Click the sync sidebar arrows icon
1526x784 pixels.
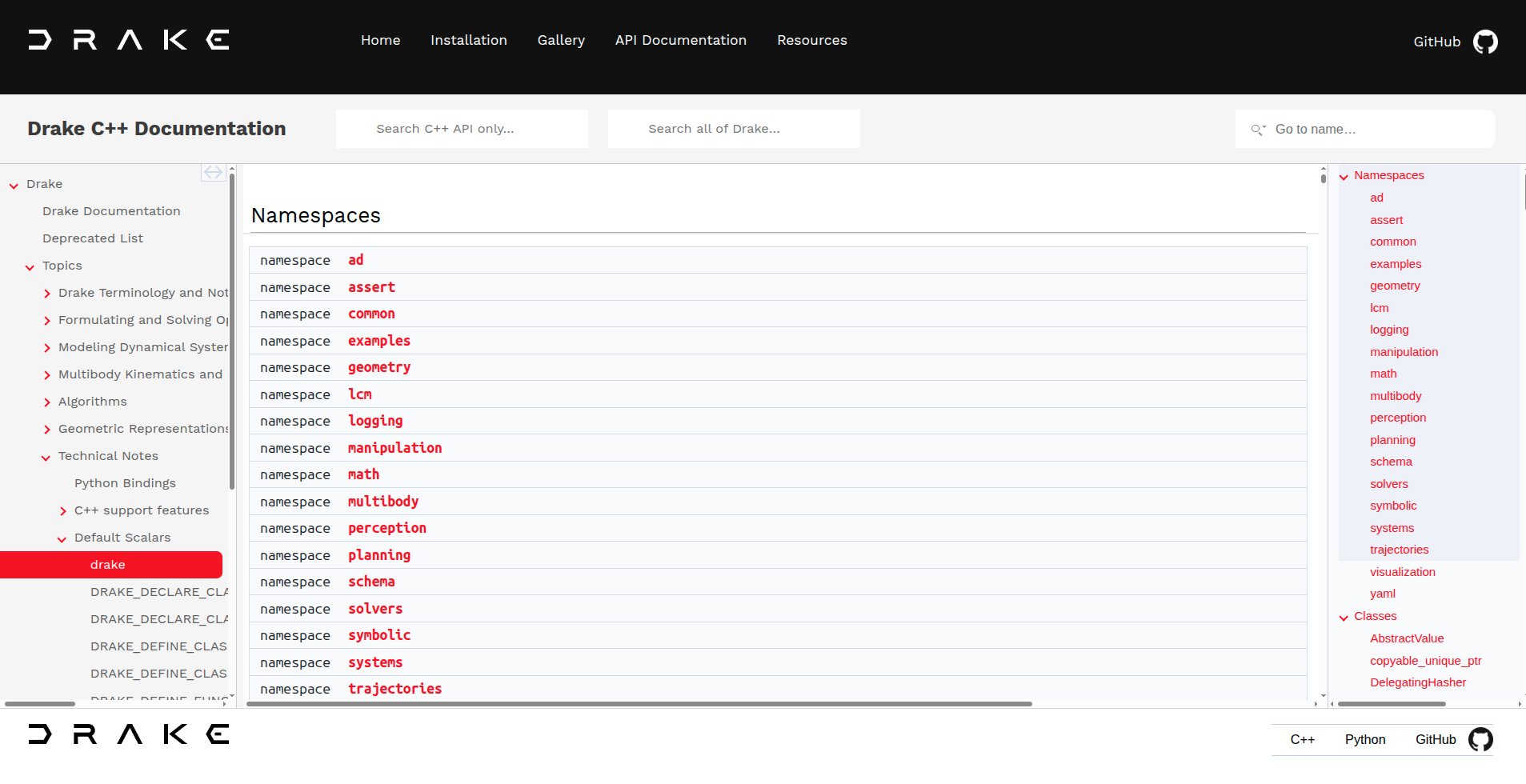point(213,173)
